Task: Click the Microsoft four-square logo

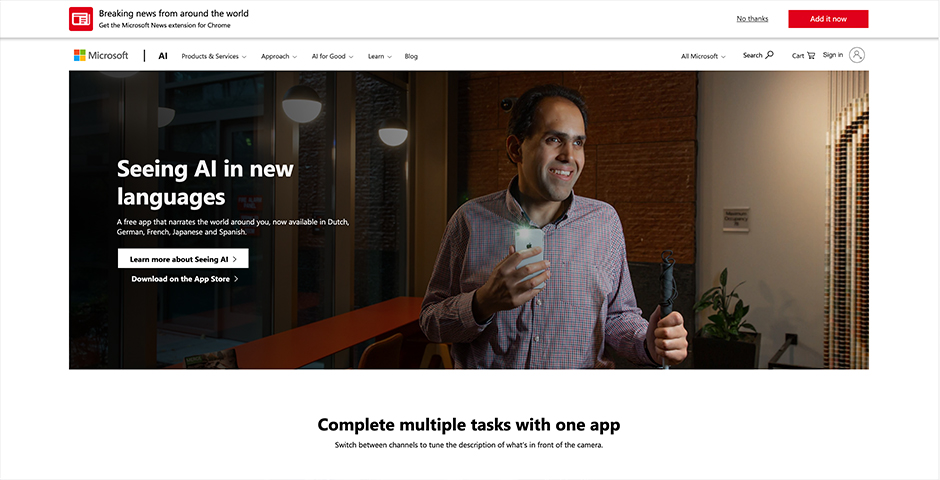Action: tap(79, 55)
